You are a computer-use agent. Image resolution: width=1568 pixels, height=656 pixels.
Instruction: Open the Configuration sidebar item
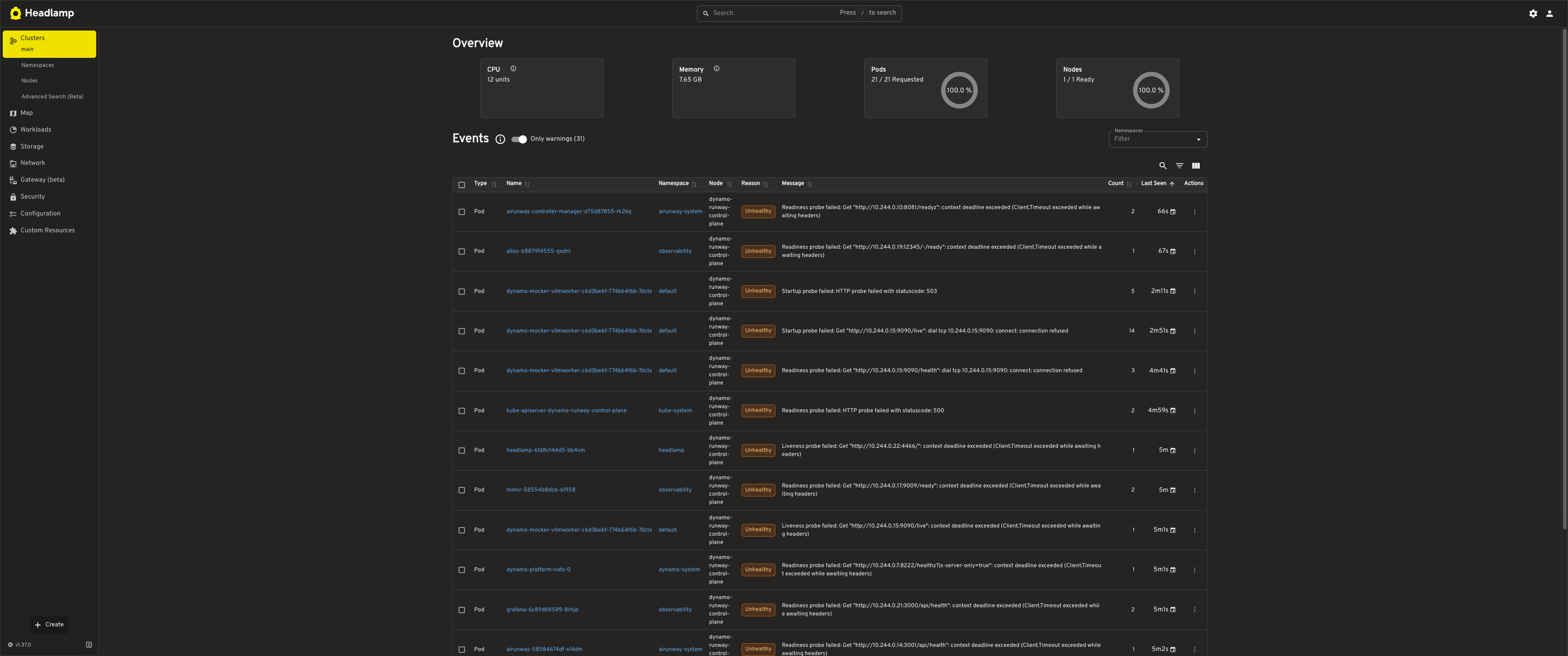pos(49,214)
